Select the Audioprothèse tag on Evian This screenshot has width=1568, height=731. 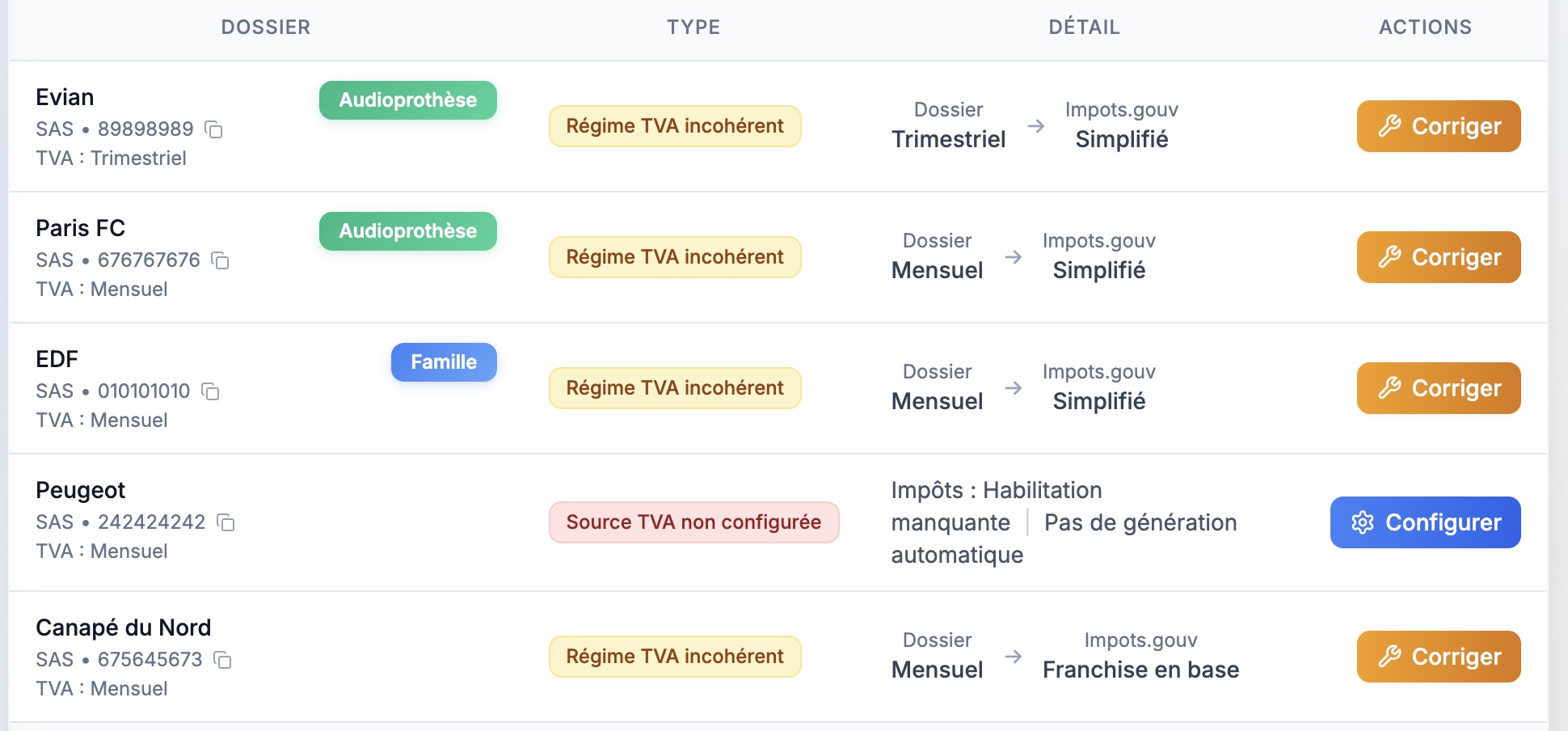407,100
